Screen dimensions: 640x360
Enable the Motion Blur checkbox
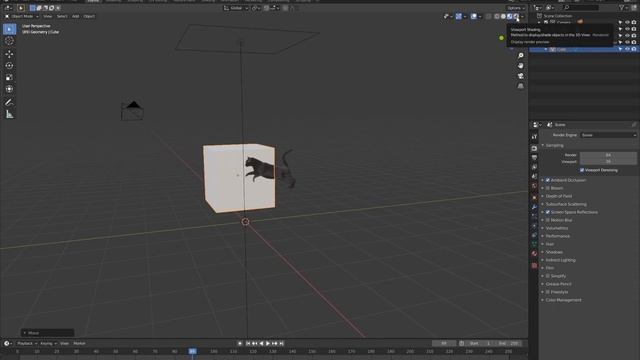coord(548,220)
